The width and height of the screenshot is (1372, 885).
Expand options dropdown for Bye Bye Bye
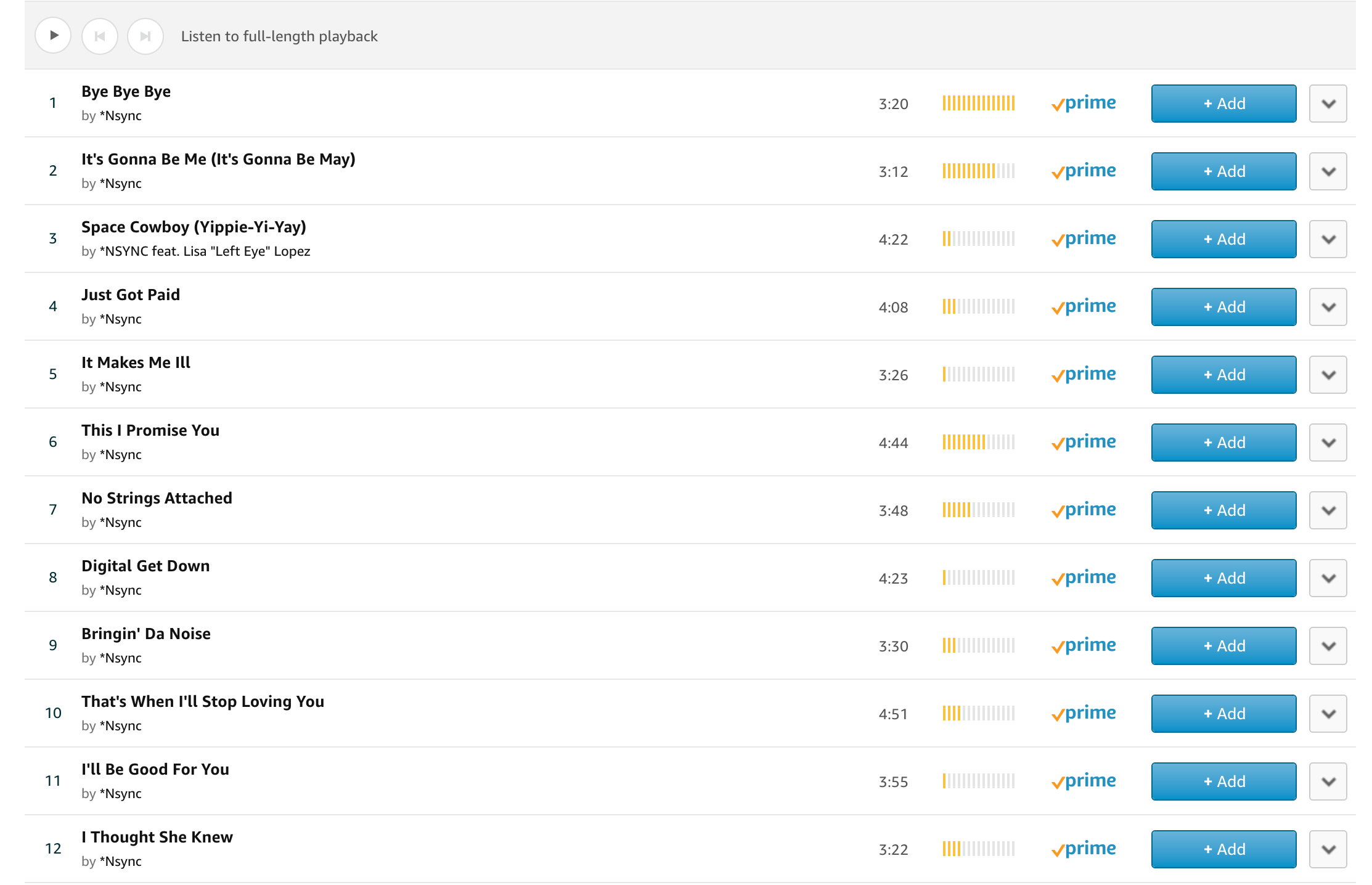pos(1328,104)
